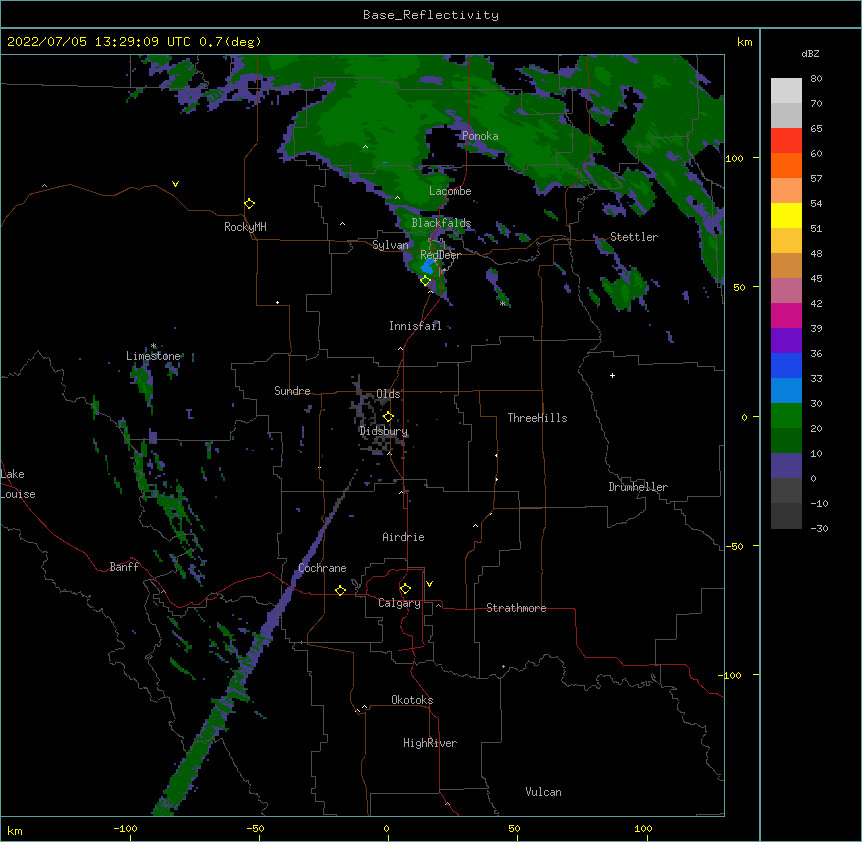The width and height of the screenshot is (862, 842).
Task: Click the Ponoka city label
Action: (480, 136)
